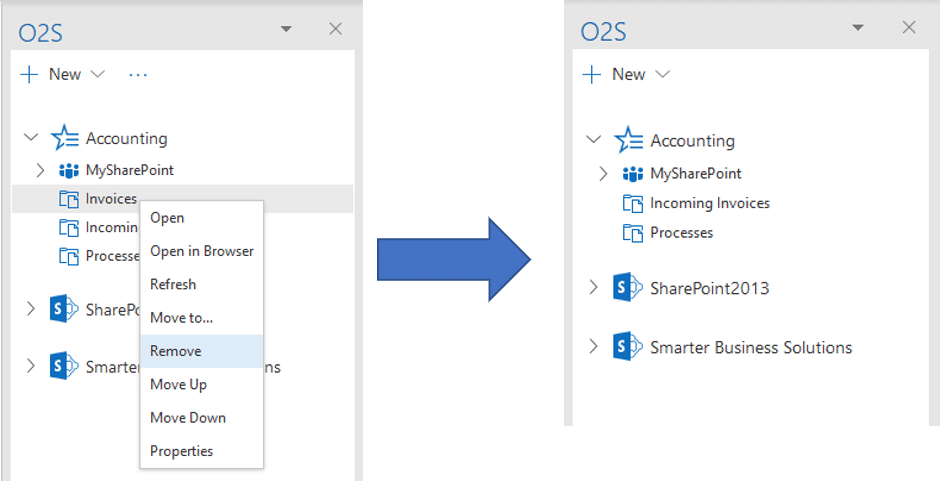The height and width of the screenshot is (481, 940).
Task: Click Remove in the context menu
Action: [x=201, y=351]
